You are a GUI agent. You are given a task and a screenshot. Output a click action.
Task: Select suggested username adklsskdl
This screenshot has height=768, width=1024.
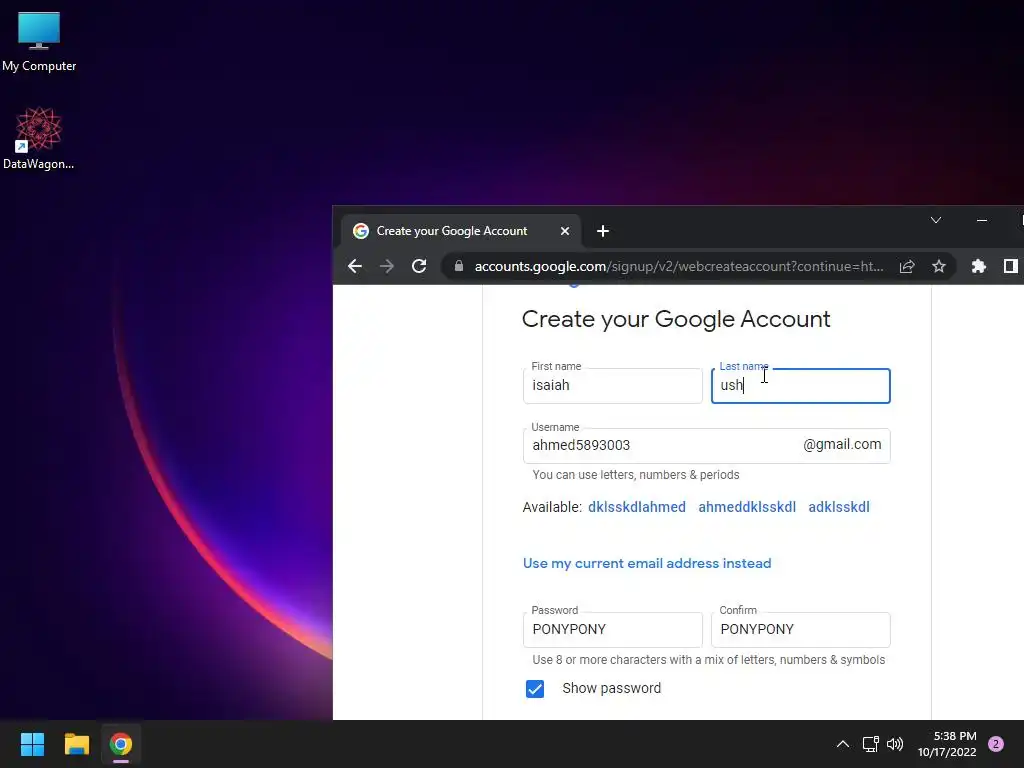839,507
